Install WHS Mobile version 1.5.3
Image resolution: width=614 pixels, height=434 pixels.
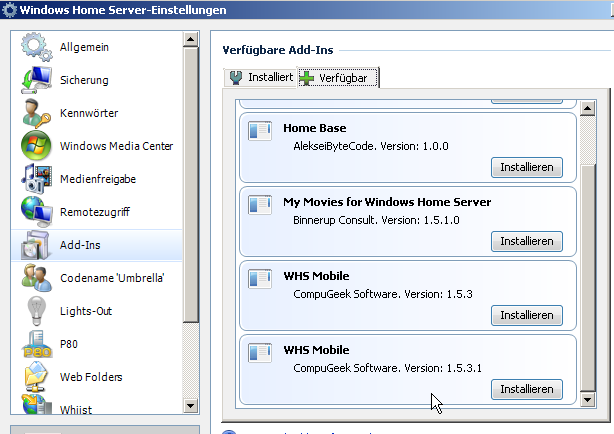coord(527,315)
